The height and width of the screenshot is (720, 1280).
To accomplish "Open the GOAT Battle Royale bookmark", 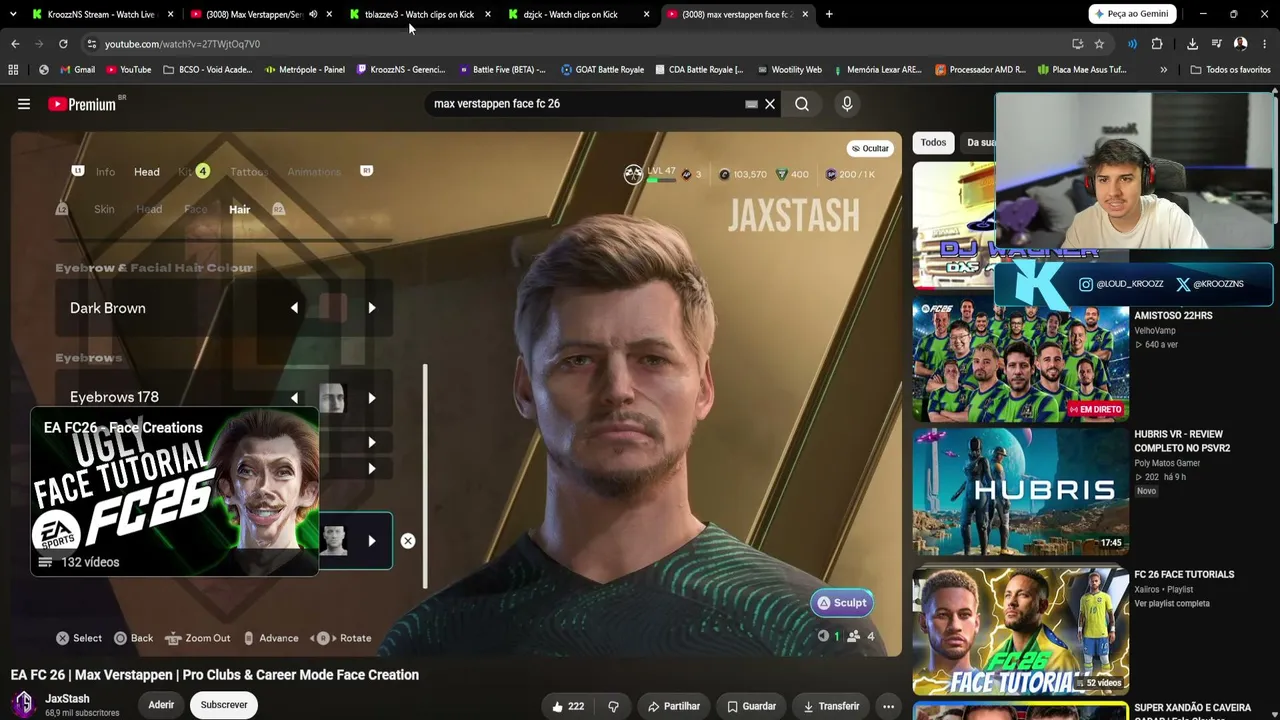I will coord(602,70).
